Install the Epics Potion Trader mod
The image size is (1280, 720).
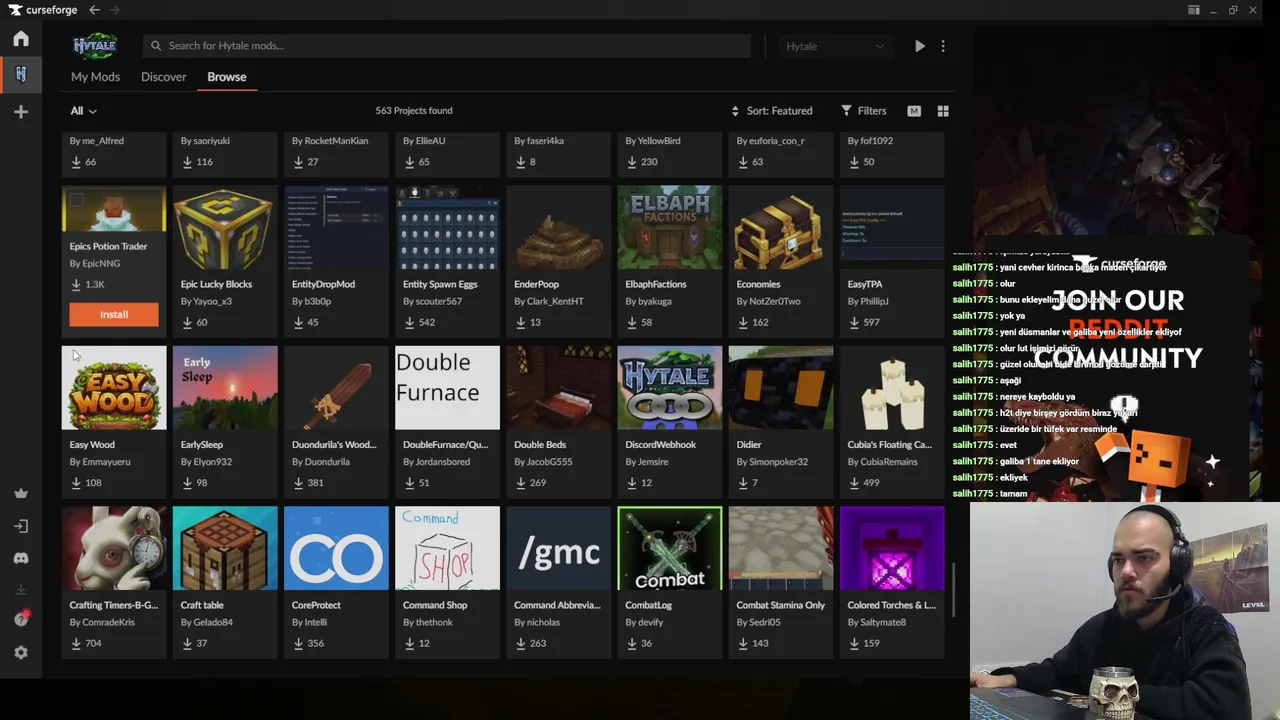point(114,315)
